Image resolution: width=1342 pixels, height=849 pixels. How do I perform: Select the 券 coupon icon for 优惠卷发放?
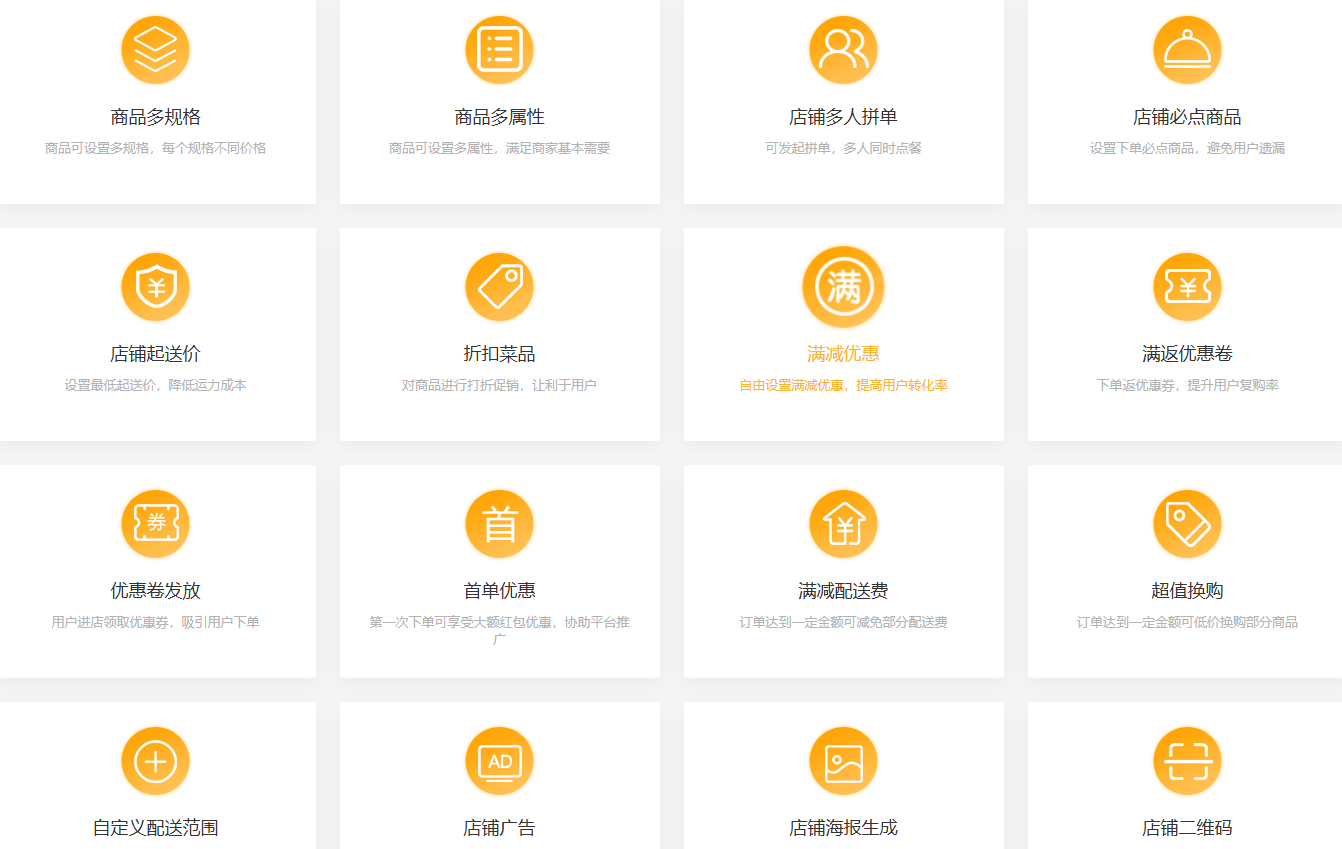click(155, 524)
